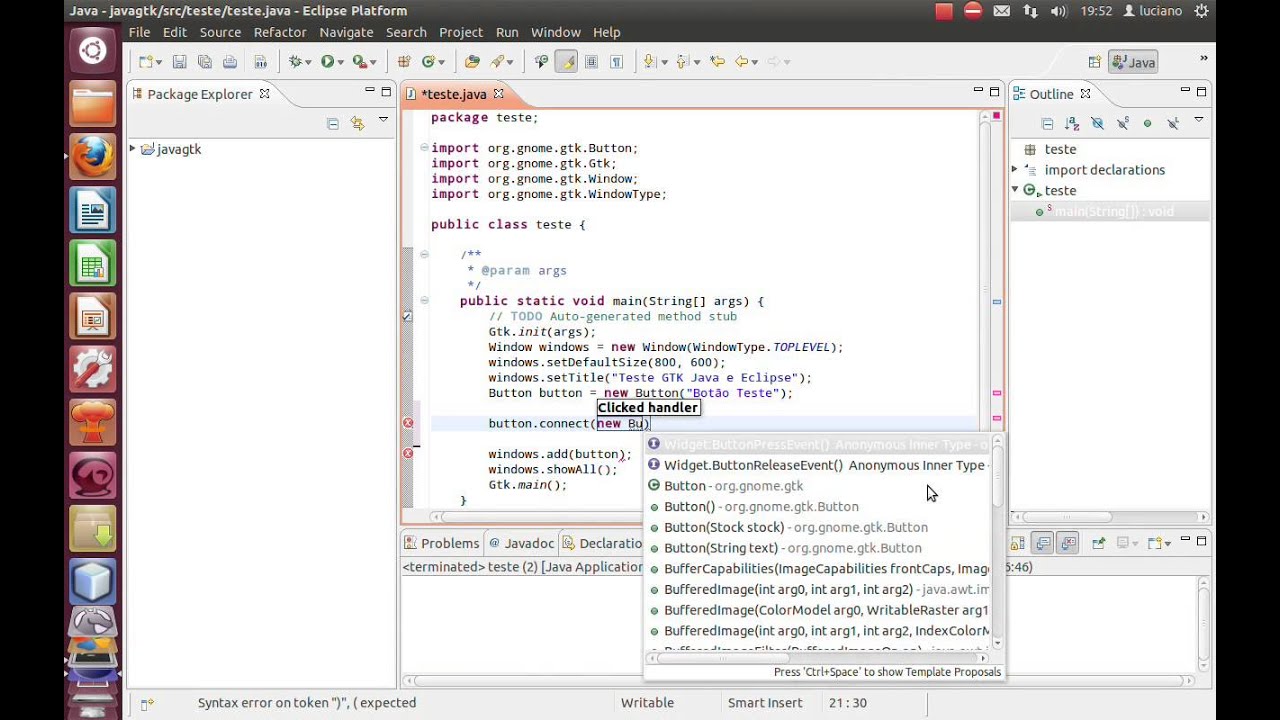Collapse All in Package Explorer toolbar
The image size is (1280, 720).
click(x=333, y=123)
